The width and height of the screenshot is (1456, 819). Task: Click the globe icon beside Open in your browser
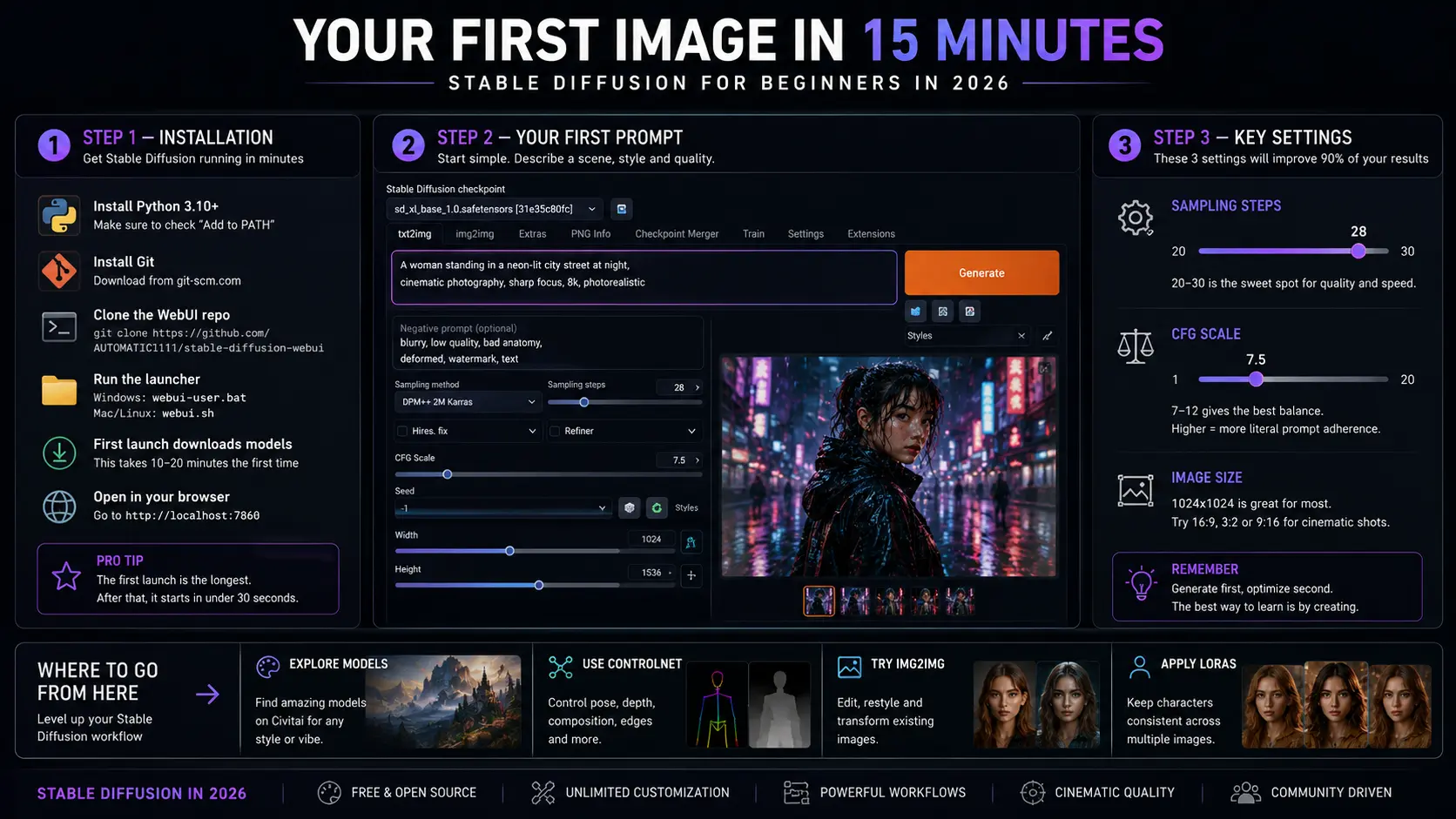59,507
